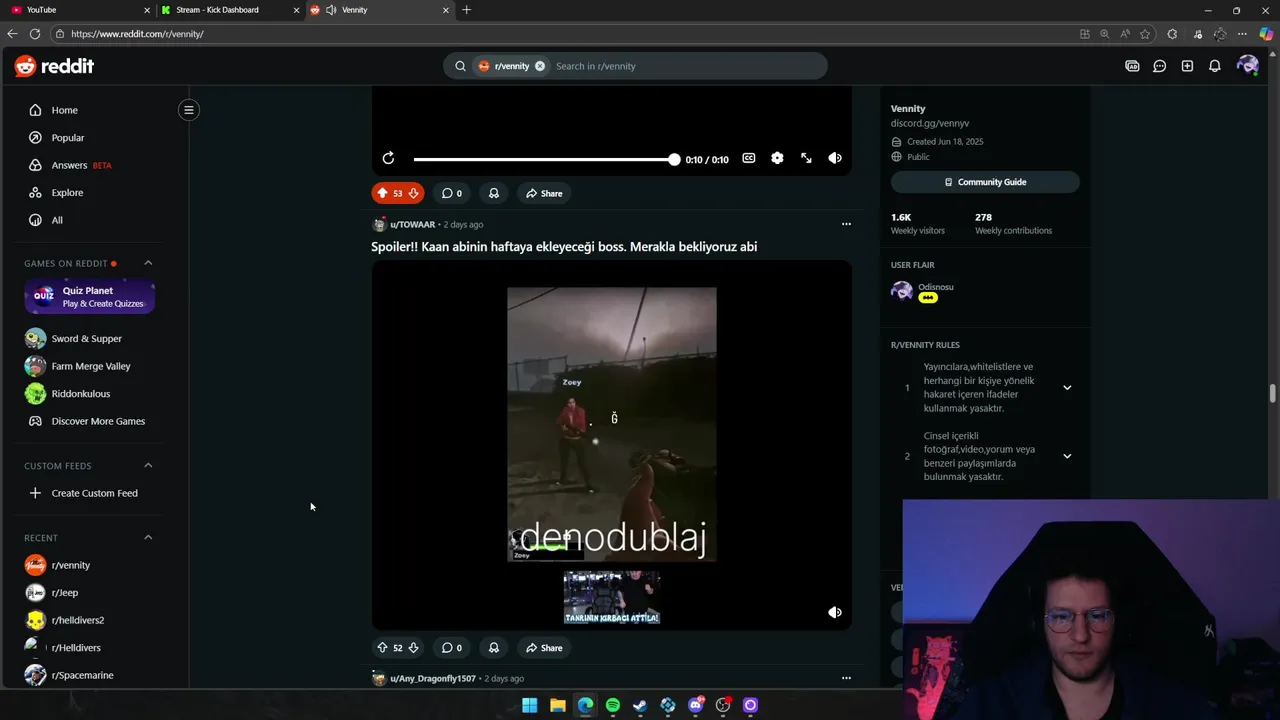Collapse the left navigation sidebar

188,110
